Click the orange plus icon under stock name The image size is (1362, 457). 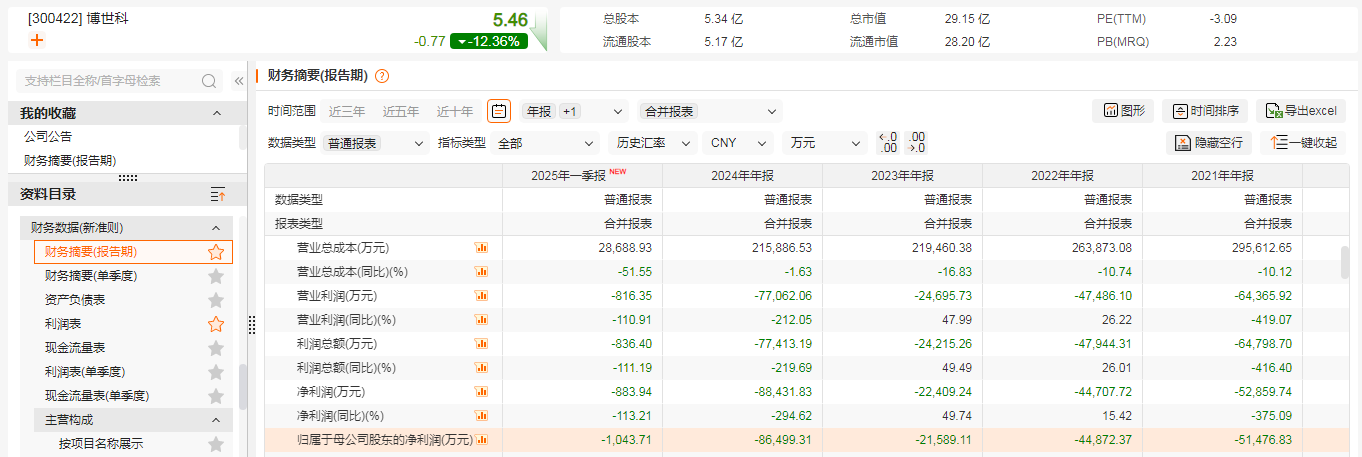[37, 41]
